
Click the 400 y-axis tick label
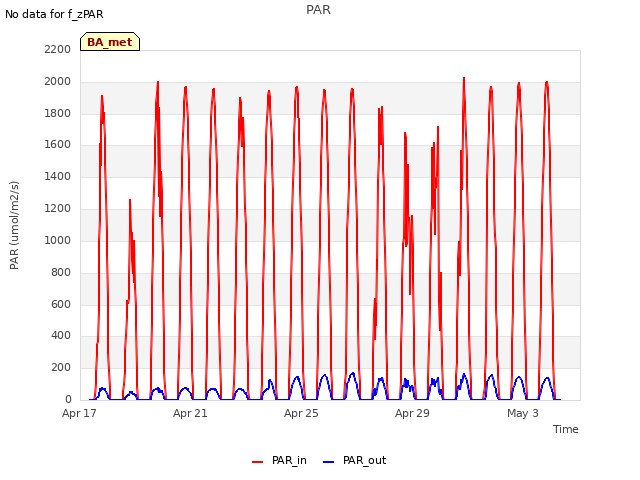point(61,336)
